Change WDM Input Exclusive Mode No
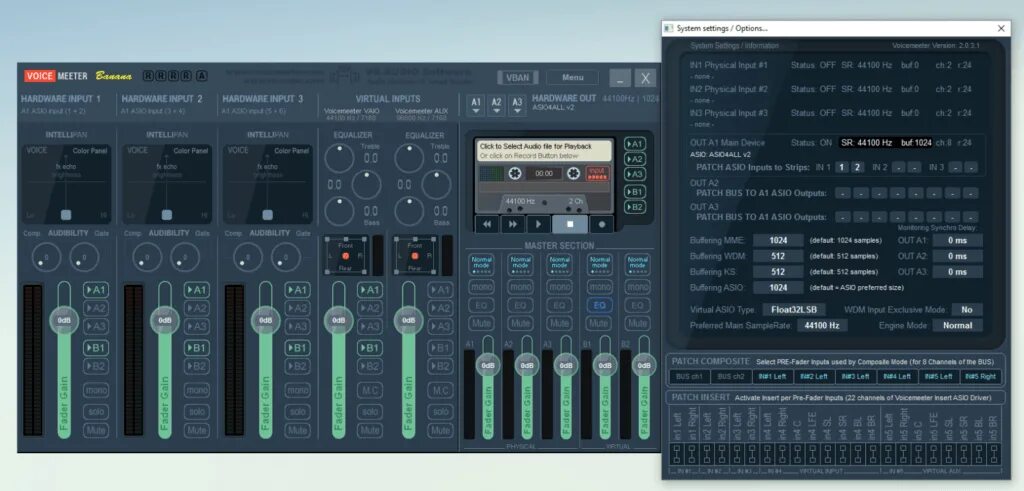This screenshot has height=491, width=1024. click(967, 309)
